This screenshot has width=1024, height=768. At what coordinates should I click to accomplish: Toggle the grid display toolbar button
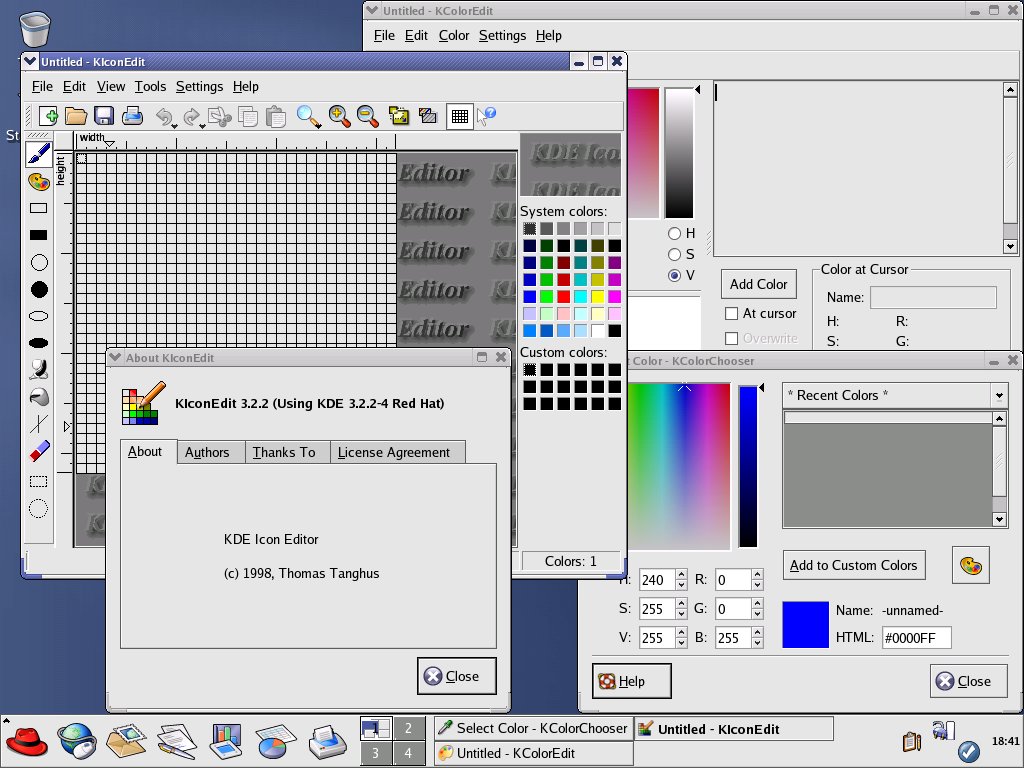coord(459,116)
